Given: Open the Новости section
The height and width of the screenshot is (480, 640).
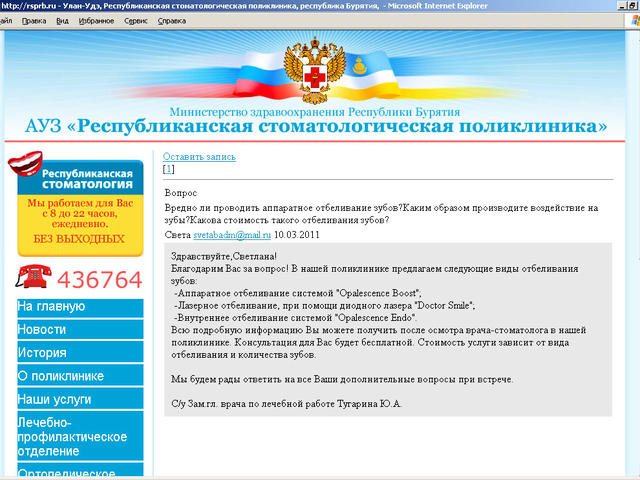Looking at the screenshot, I should [x=80, y=329].
